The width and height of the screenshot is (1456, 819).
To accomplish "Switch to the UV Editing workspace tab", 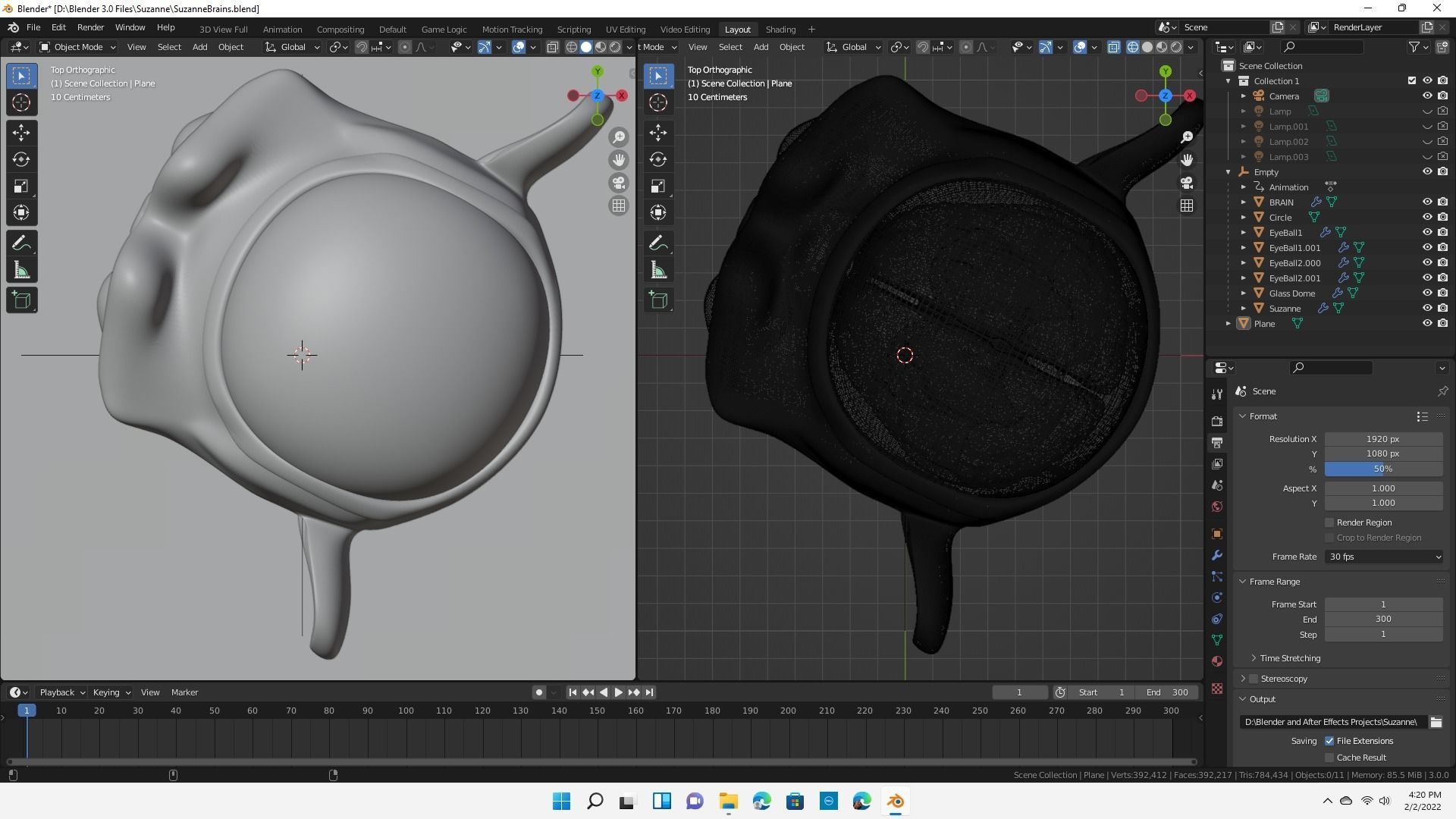I will (x=626, y=30).
